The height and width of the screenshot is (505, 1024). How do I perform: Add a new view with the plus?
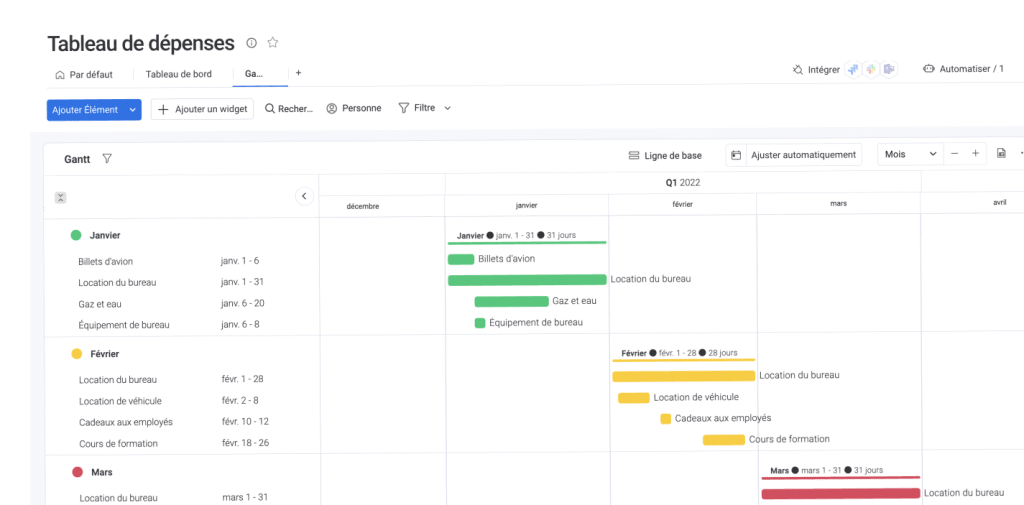pos(298,73)
